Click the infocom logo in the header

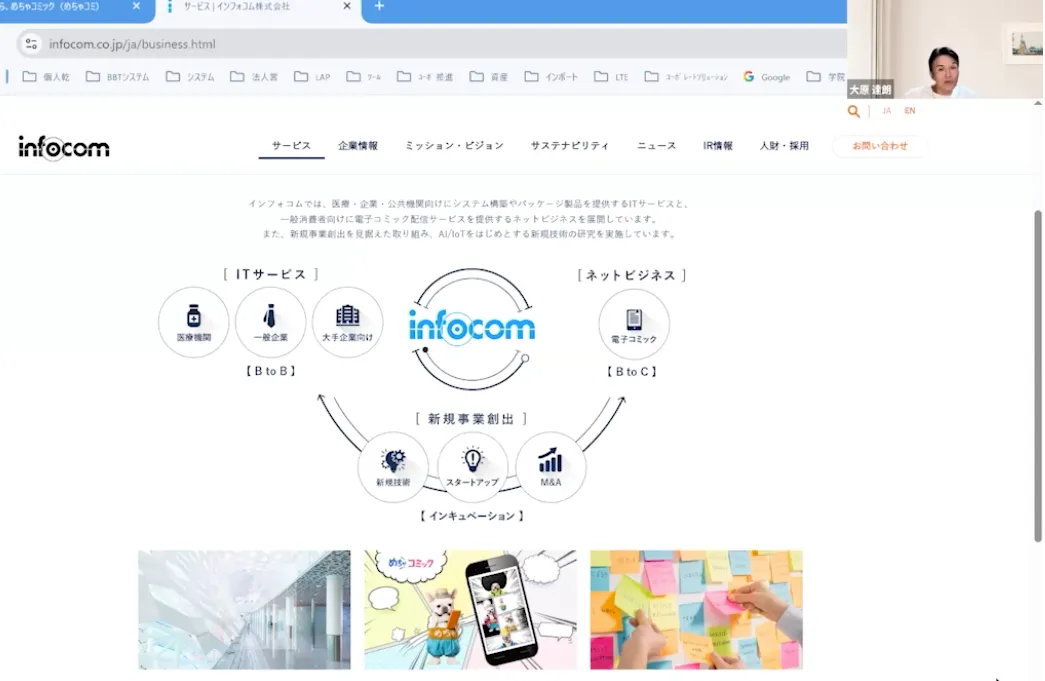[x=64, y=147]
